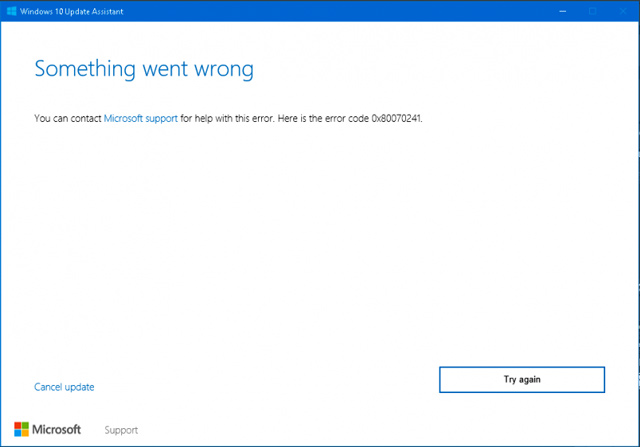This screenshot has width=640, height=447.
Task: Click the Try again button
Action: tap(522, 380)
